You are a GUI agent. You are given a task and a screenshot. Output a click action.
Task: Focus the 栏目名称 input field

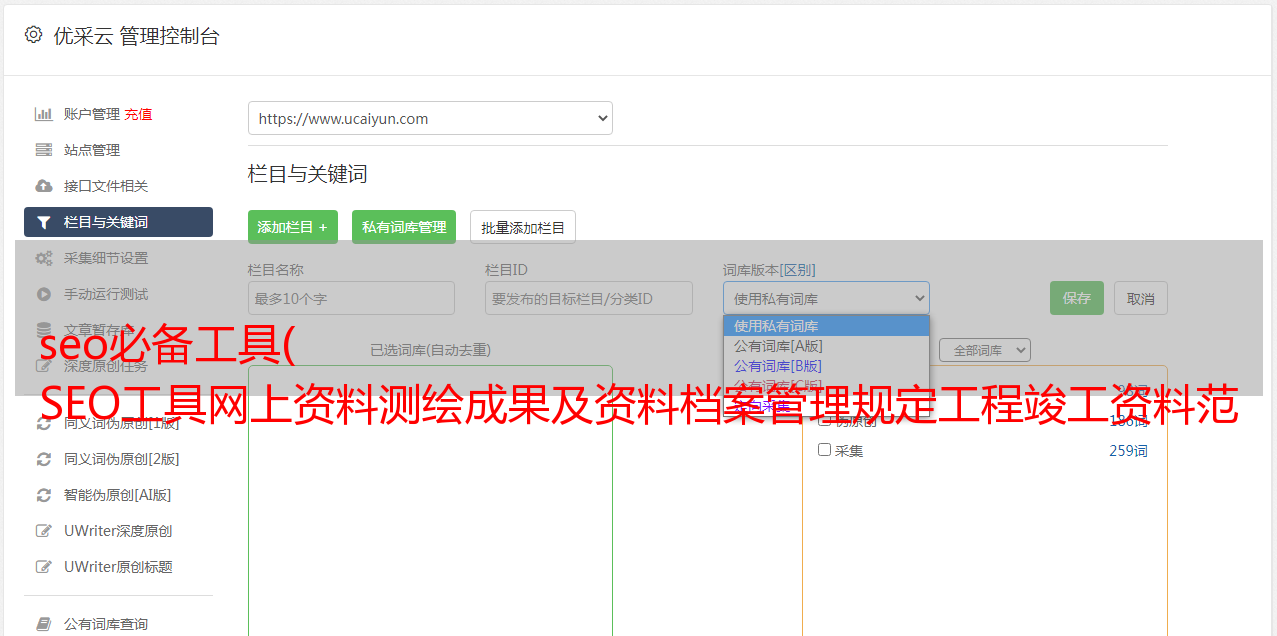351,298
